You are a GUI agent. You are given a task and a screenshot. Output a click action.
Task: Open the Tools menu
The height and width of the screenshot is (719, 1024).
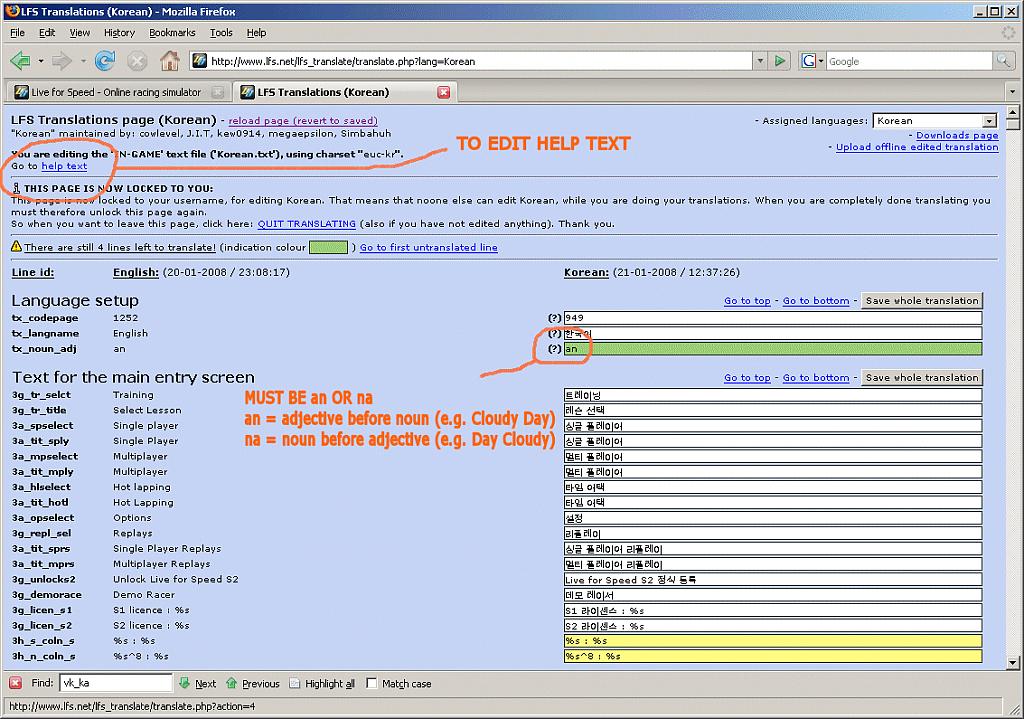click(221, 33)
